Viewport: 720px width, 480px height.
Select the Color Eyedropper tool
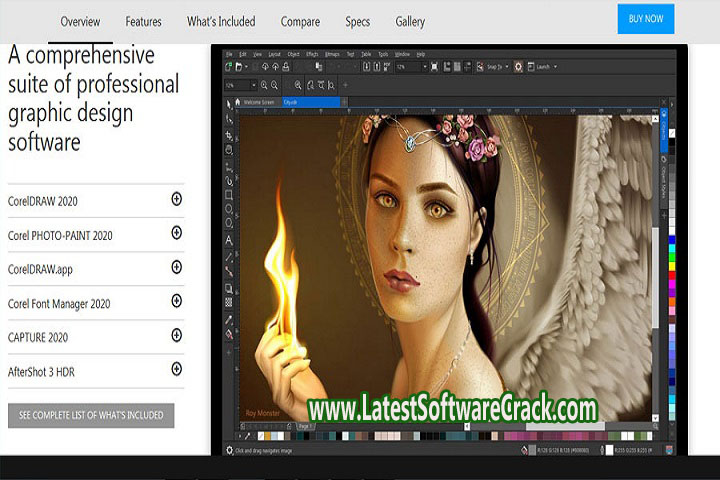(229, 320)
